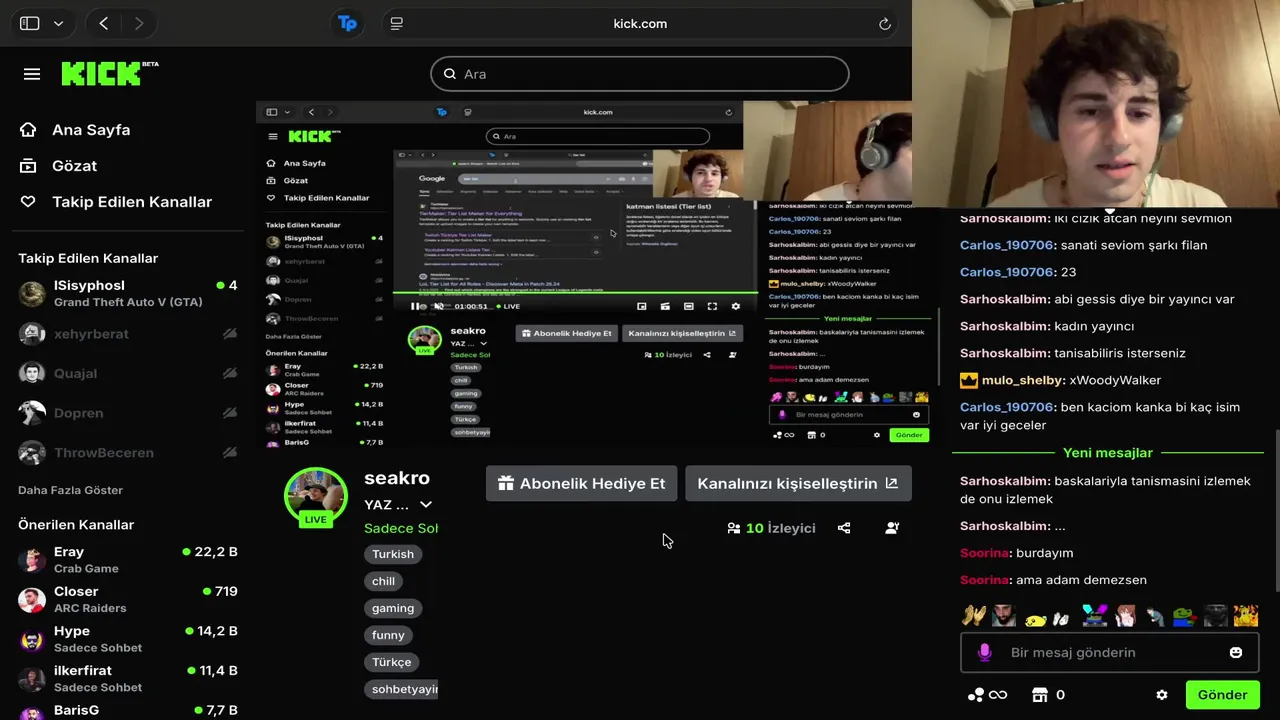The width and height of the screenshot is (1280, 720).
Task: Reload the kick.com page
Action: click(x=885, y=24)
